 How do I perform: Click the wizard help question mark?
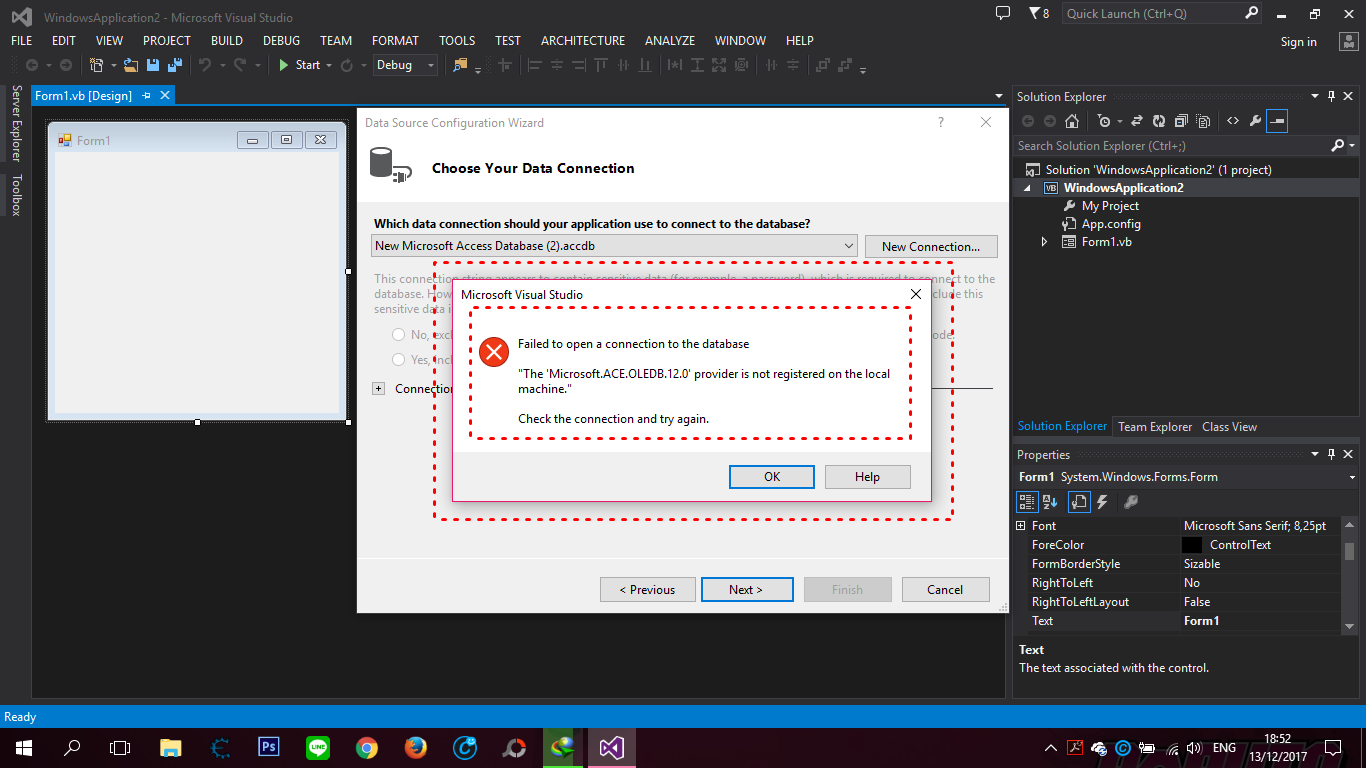940,122
